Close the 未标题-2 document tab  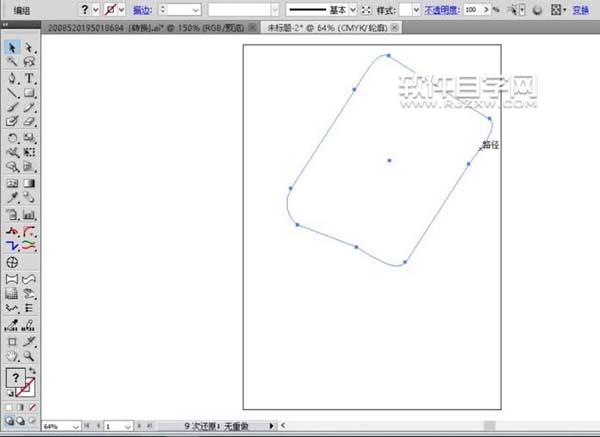(x=395, y=28)
